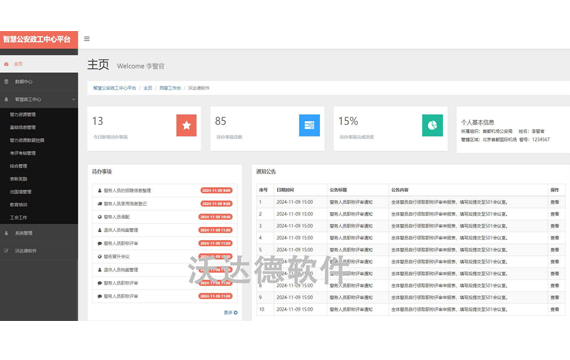
Task: Open 综合管理 in the sidebar submenu
Action: pos(19,166)
